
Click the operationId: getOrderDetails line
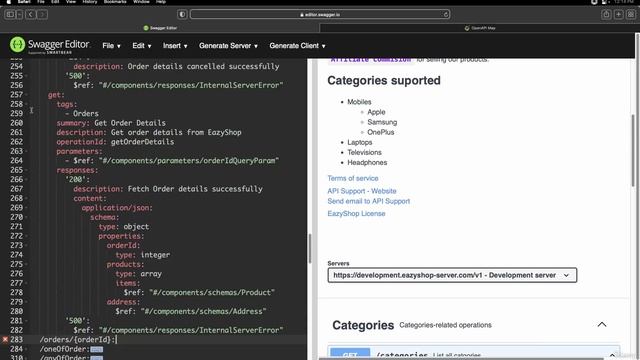[x=115, y=142]
